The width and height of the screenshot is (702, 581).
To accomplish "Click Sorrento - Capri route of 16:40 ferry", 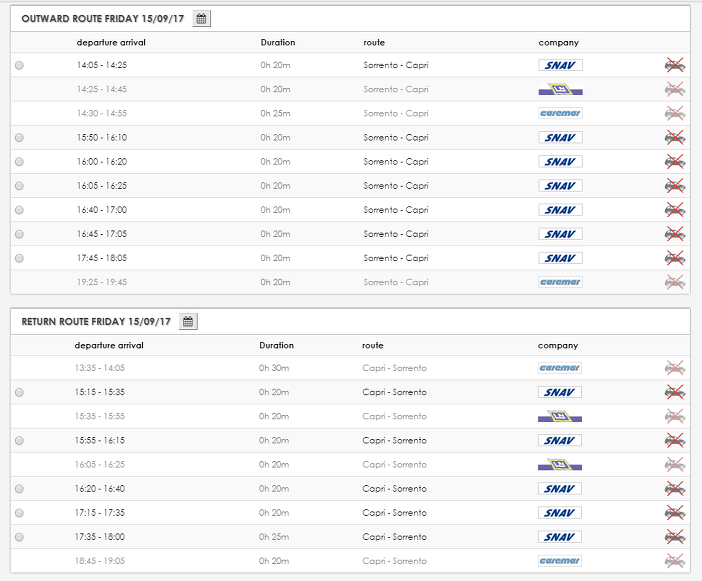I will (396, 210).
